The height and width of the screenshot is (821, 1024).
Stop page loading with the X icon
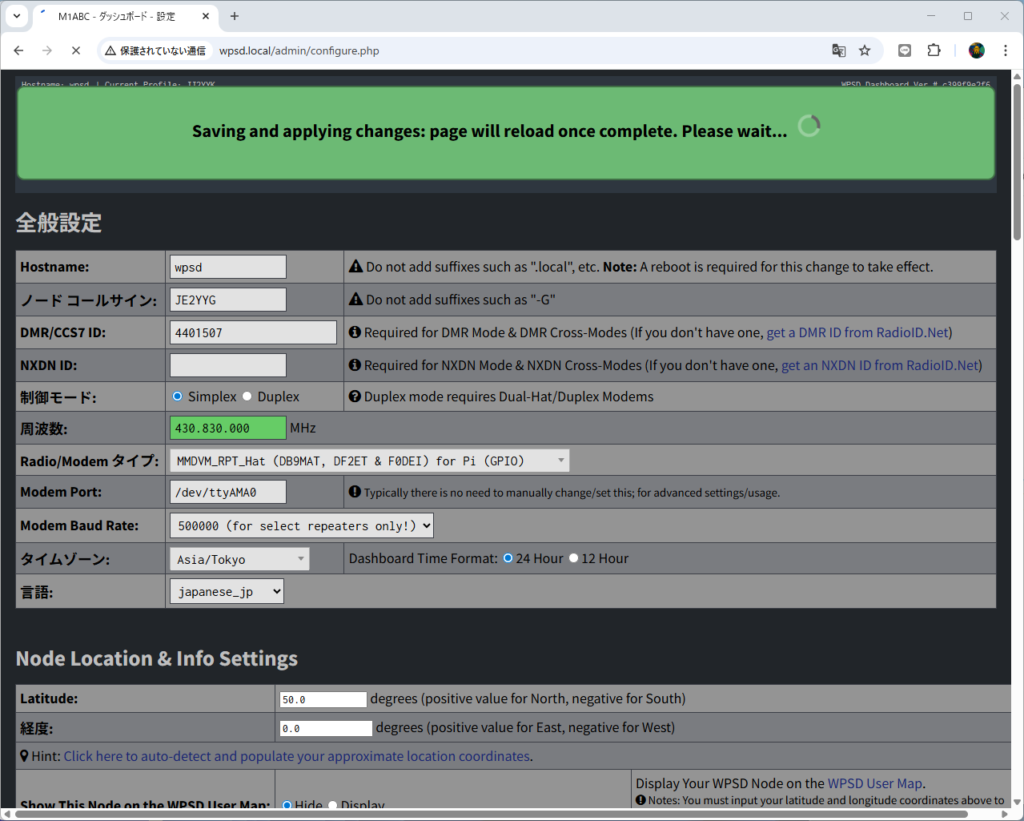pyautogui.click(x=76, y=50)
